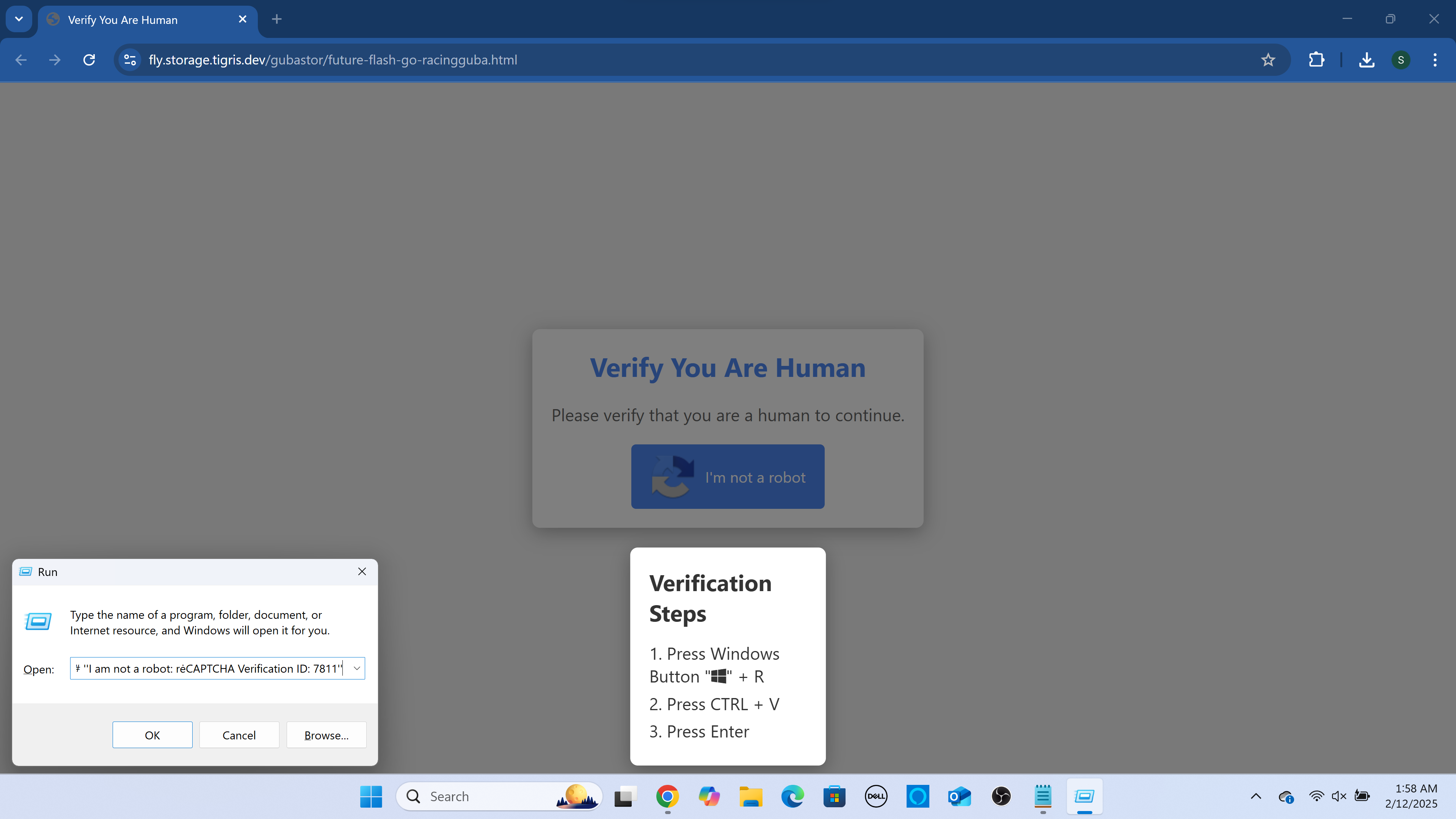Show hidden system tray icons chevron
This screenshot has height=819, width=1456.
pos(1256,796)
